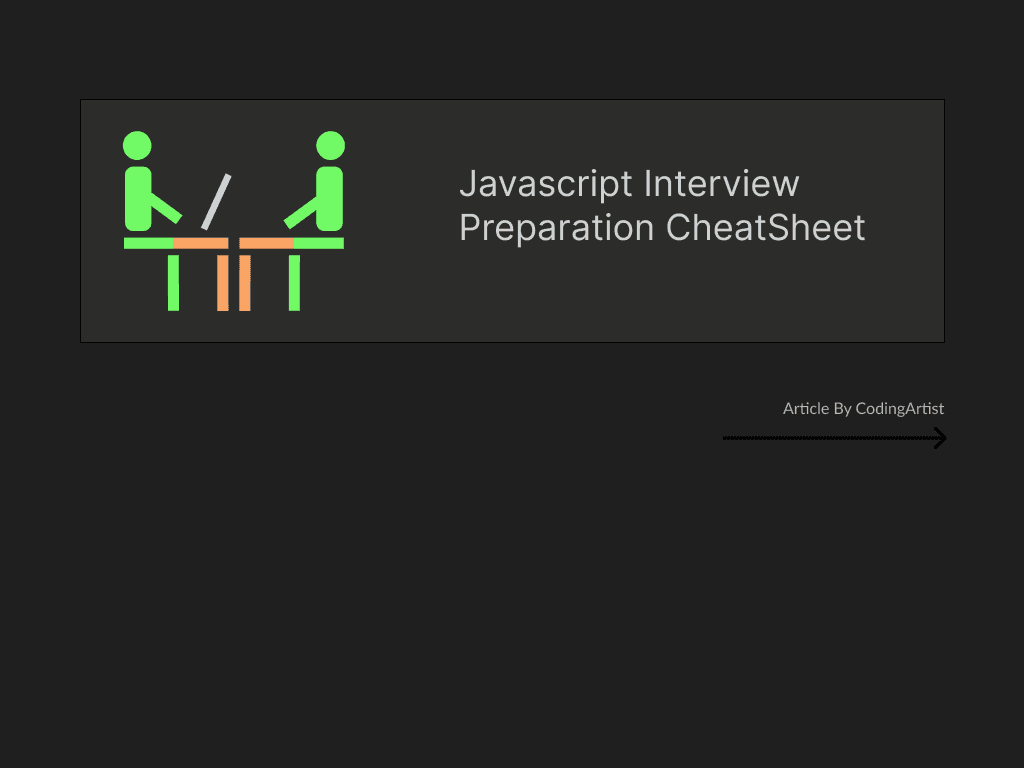Click the arrowhead pointing right

click(940, 438)
